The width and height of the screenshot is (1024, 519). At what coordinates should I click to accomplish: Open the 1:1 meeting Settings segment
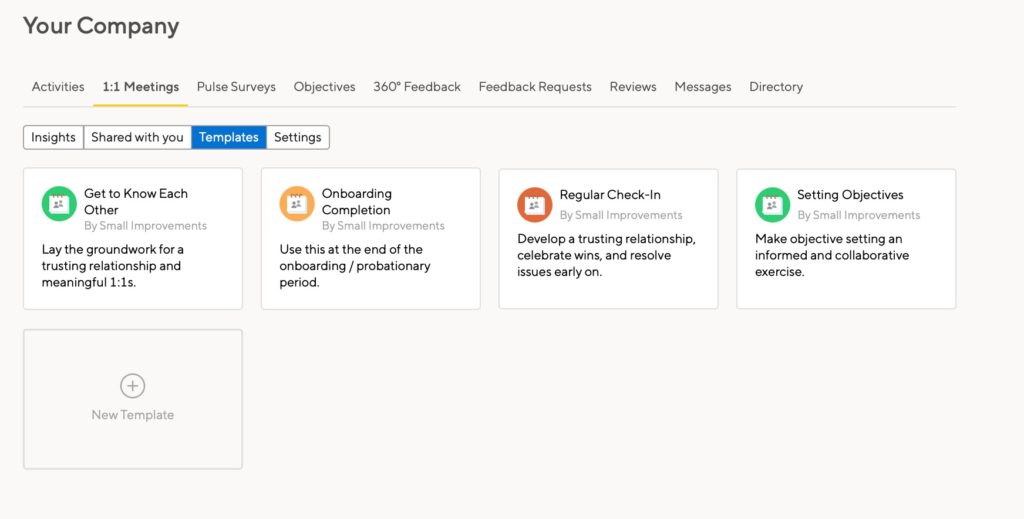pos(298,137)
